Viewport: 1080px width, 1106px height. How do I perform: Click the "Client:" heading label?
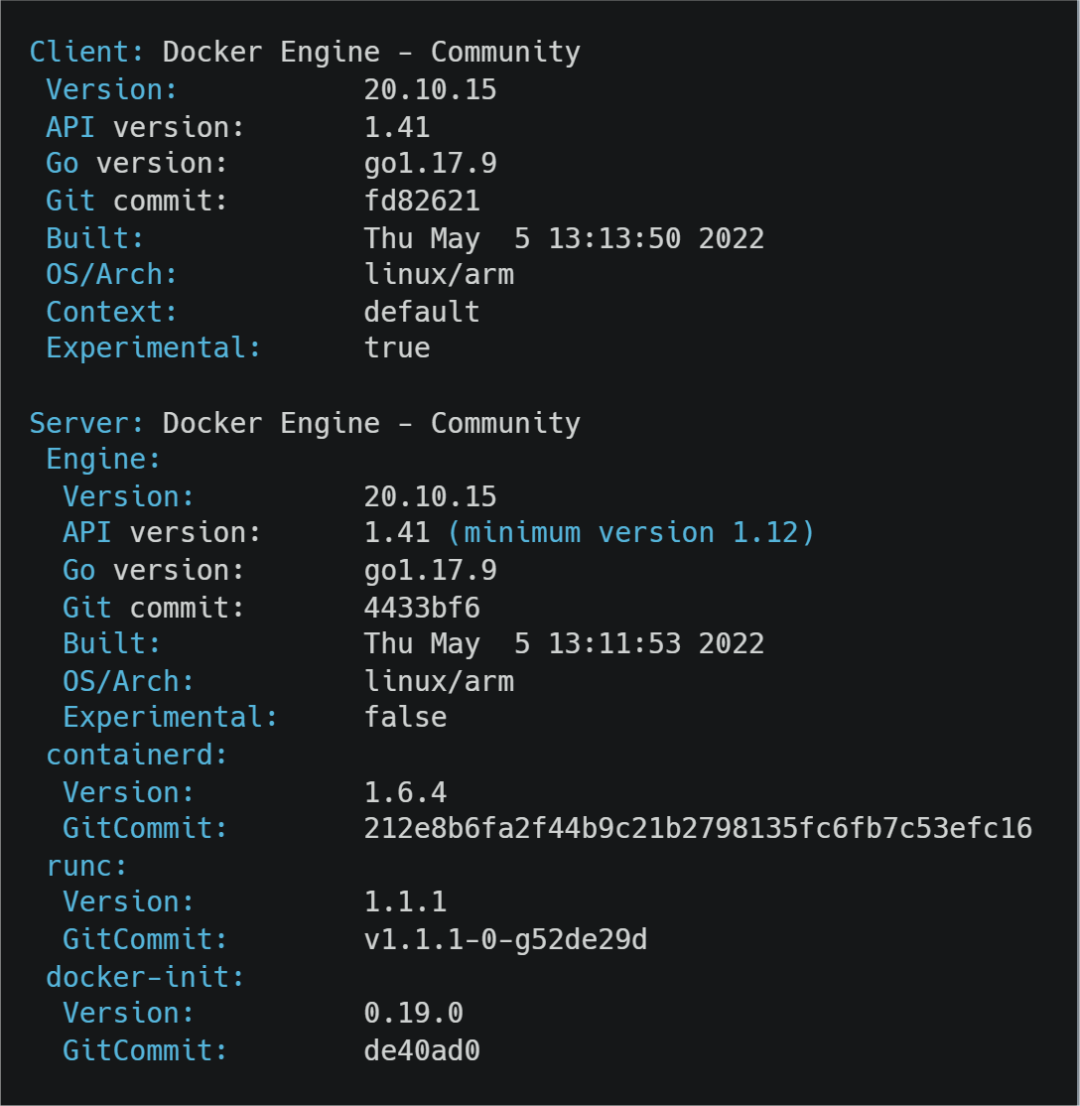(87, 52)
